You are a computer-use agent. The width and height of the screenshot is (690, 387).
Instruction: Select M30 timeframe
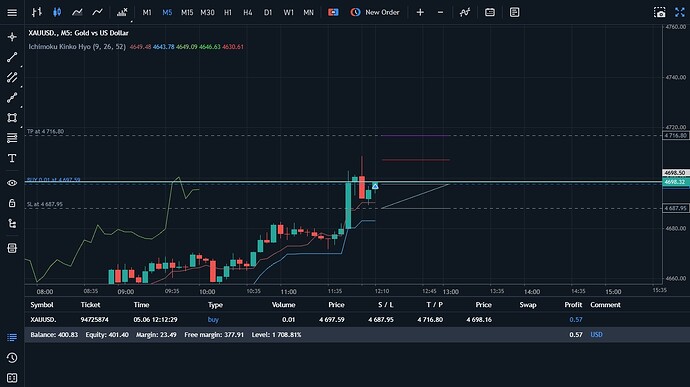coord(207,12)
